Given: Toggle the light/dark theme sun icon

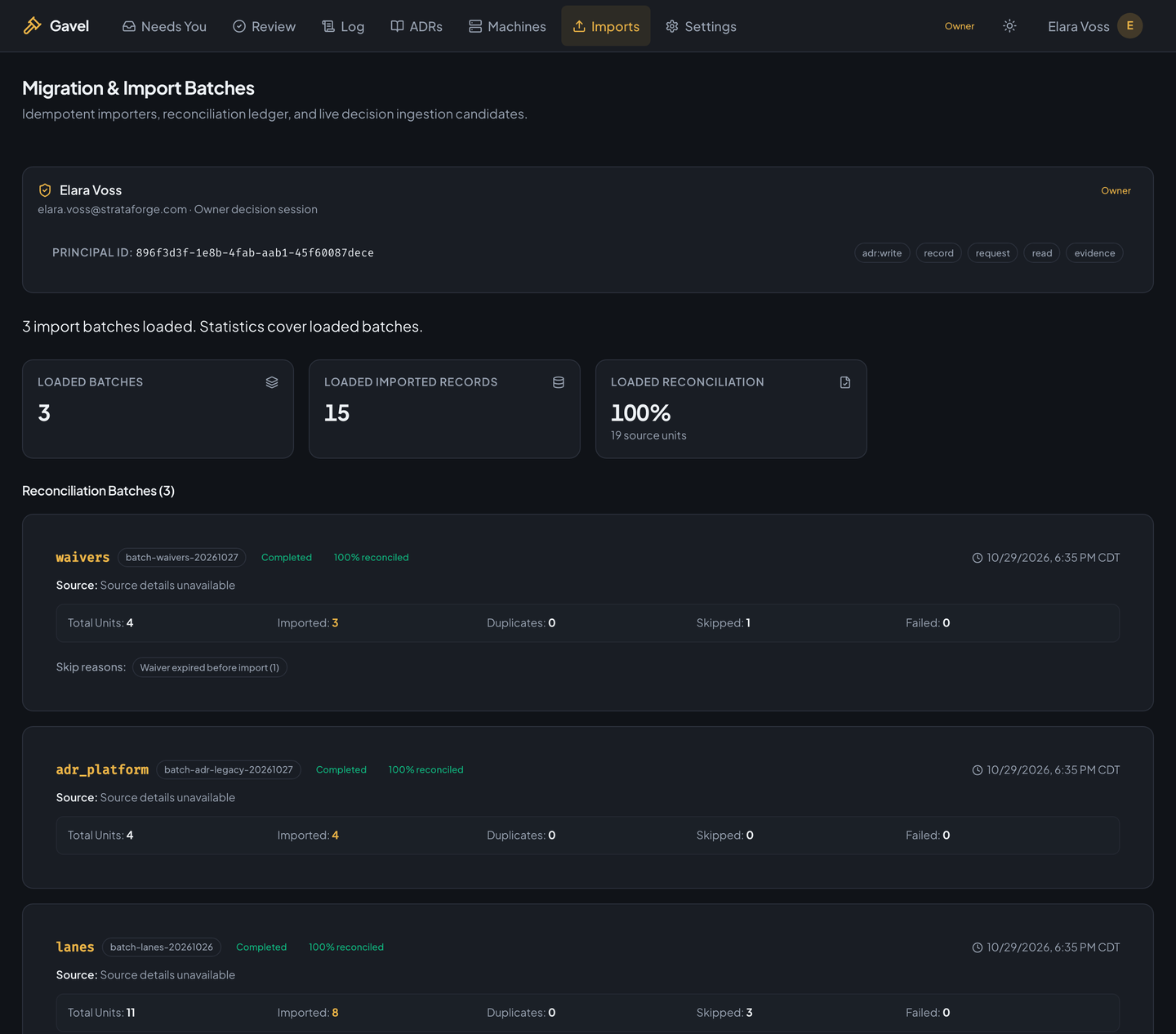Looking at the screenshot, I should [x=1009, y=26].
